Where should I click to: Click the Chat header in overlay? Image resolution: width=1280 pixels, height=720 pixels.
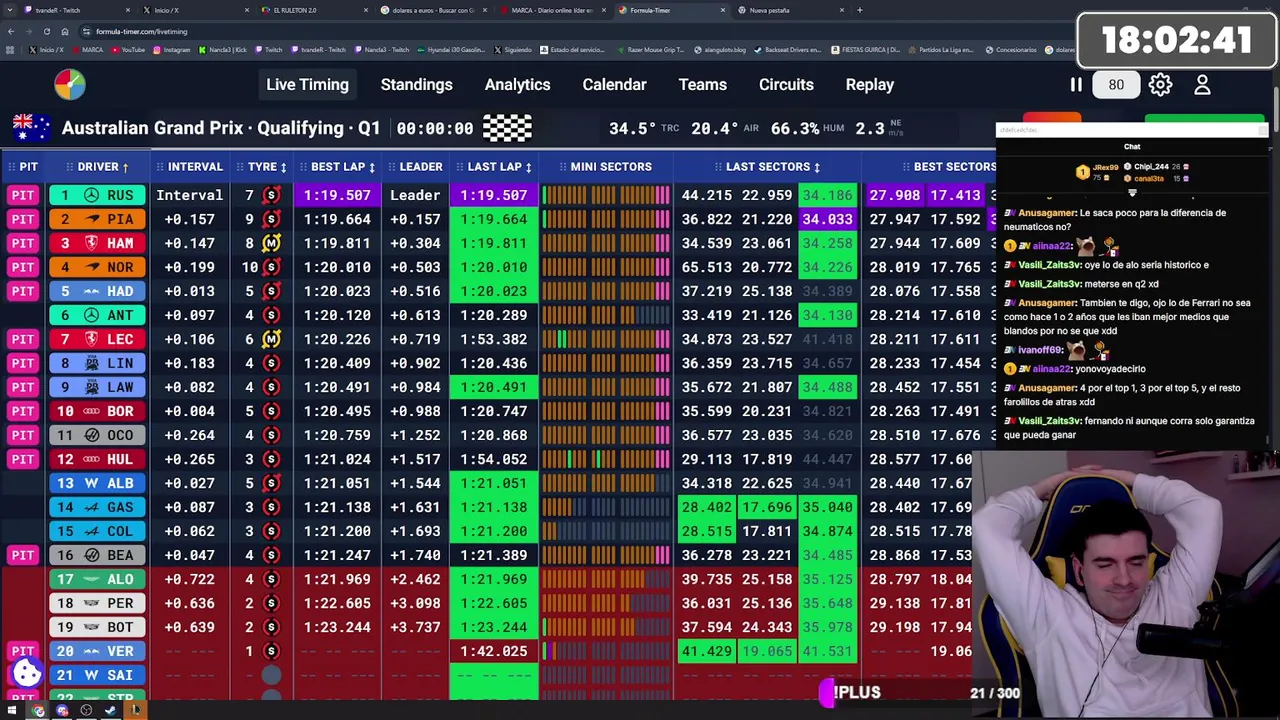point(1132,147)
